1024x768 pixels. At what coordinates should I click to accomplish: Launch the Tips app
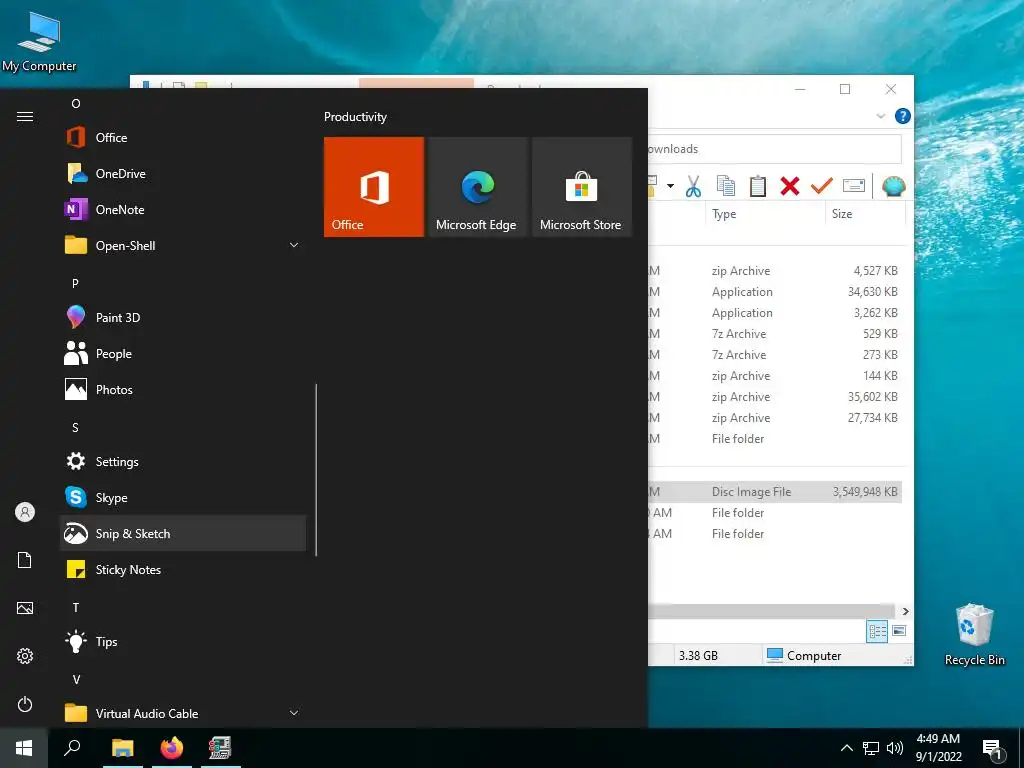[183, 642]
